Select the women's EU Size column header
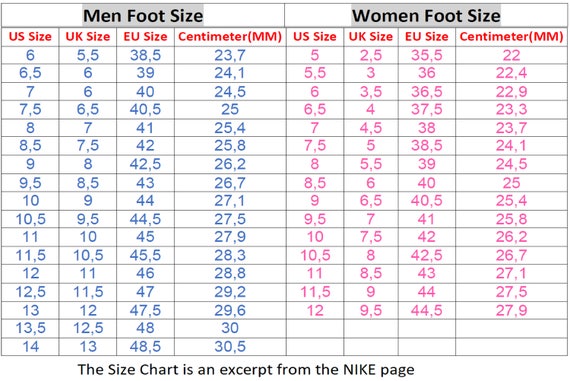Screen dimensions: 570x381 pyautogui.click(x=427, y=36)
